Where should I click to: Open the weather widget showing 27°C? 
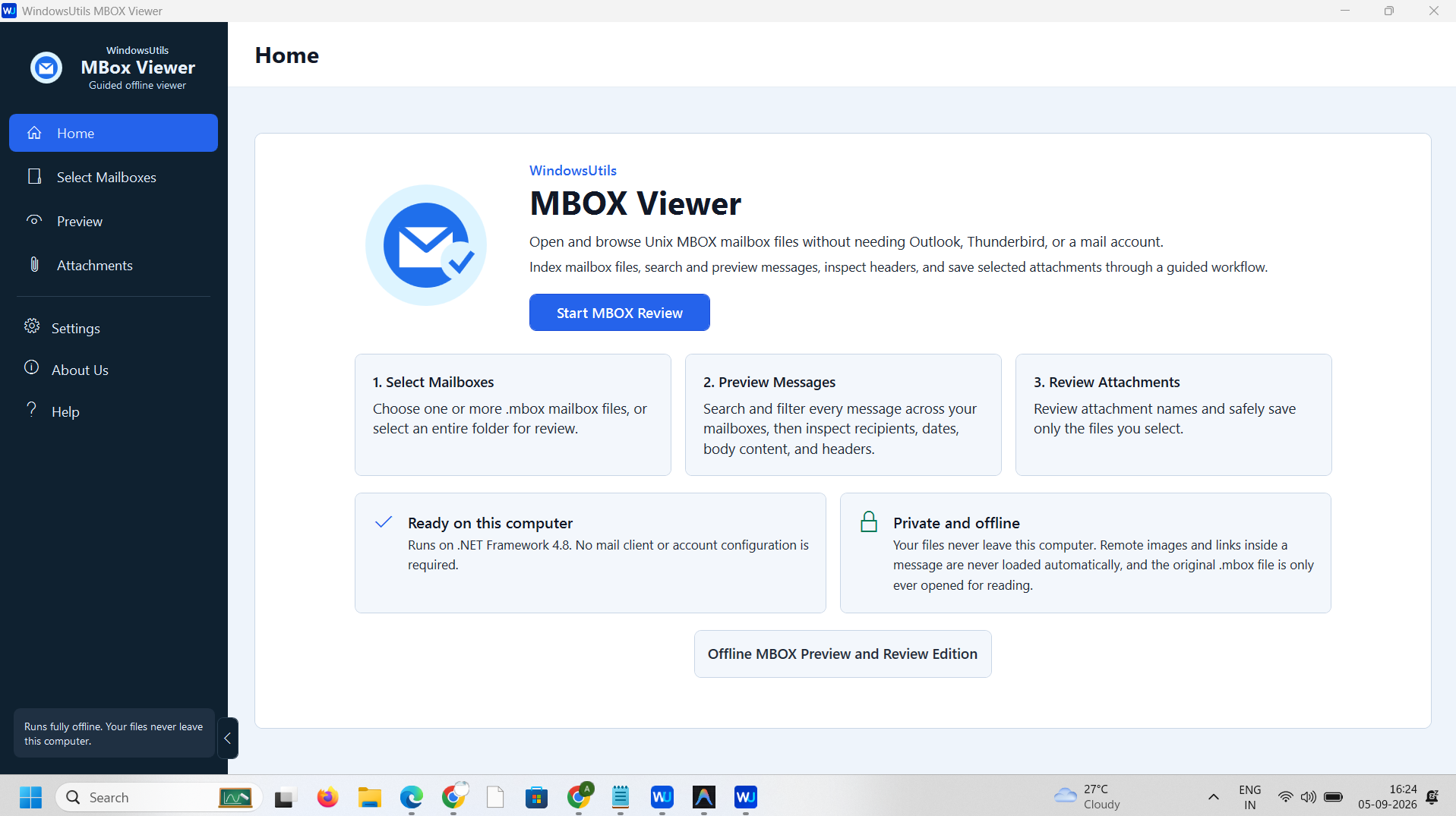click(1087, 797)
